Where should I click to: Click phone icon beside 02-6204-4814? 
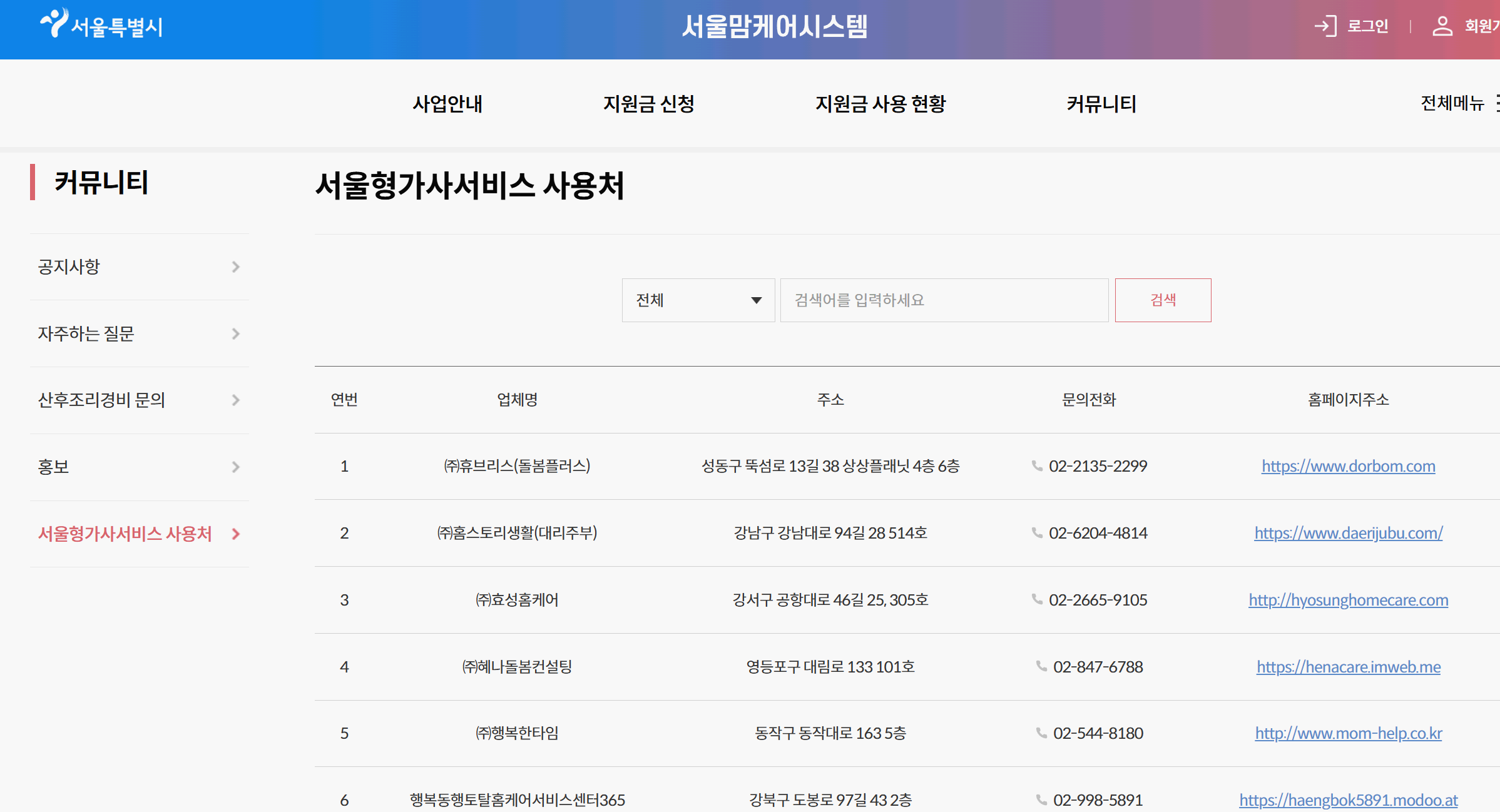[1037, 533]
